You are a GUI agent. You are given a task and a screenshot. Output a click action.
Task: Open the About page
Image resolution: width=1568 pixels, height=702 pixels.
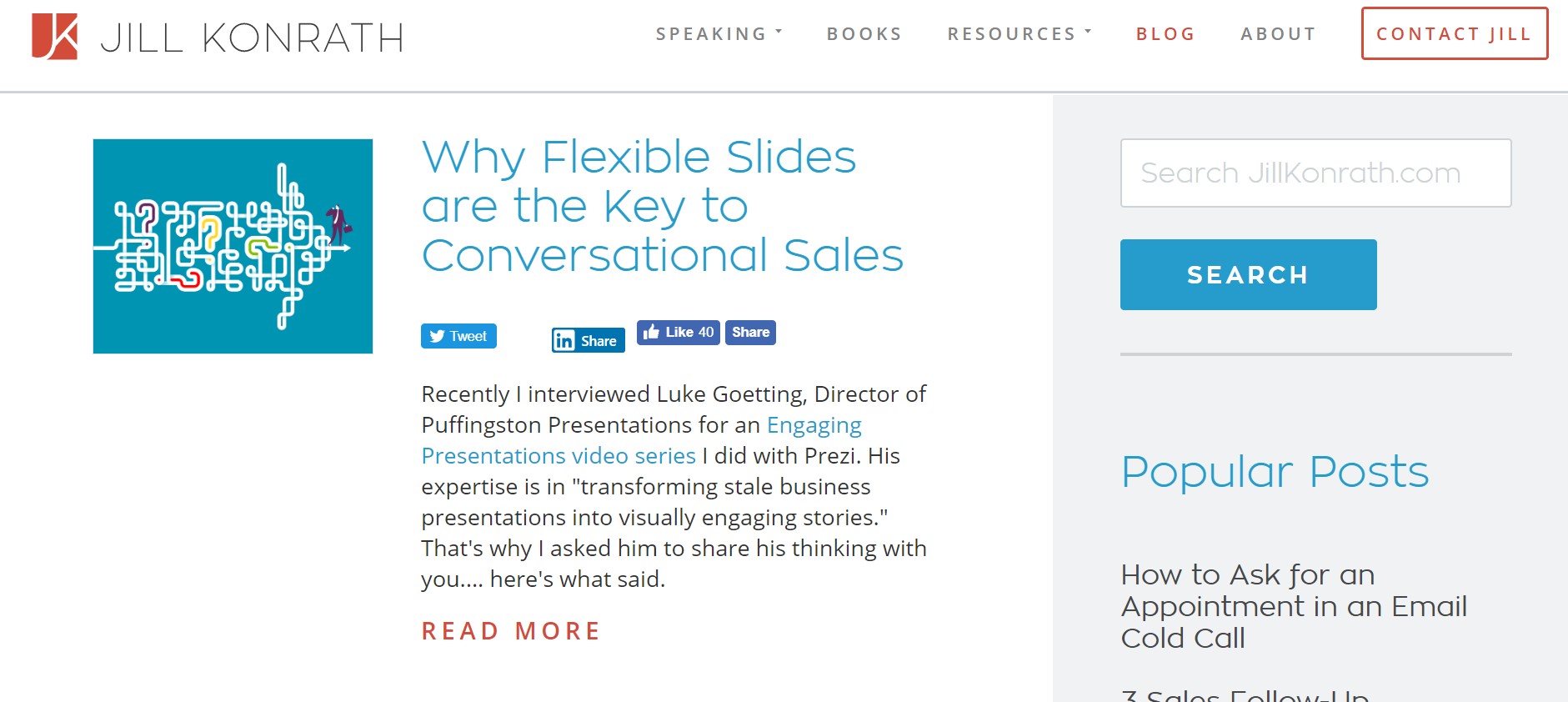pos(1278,34)
